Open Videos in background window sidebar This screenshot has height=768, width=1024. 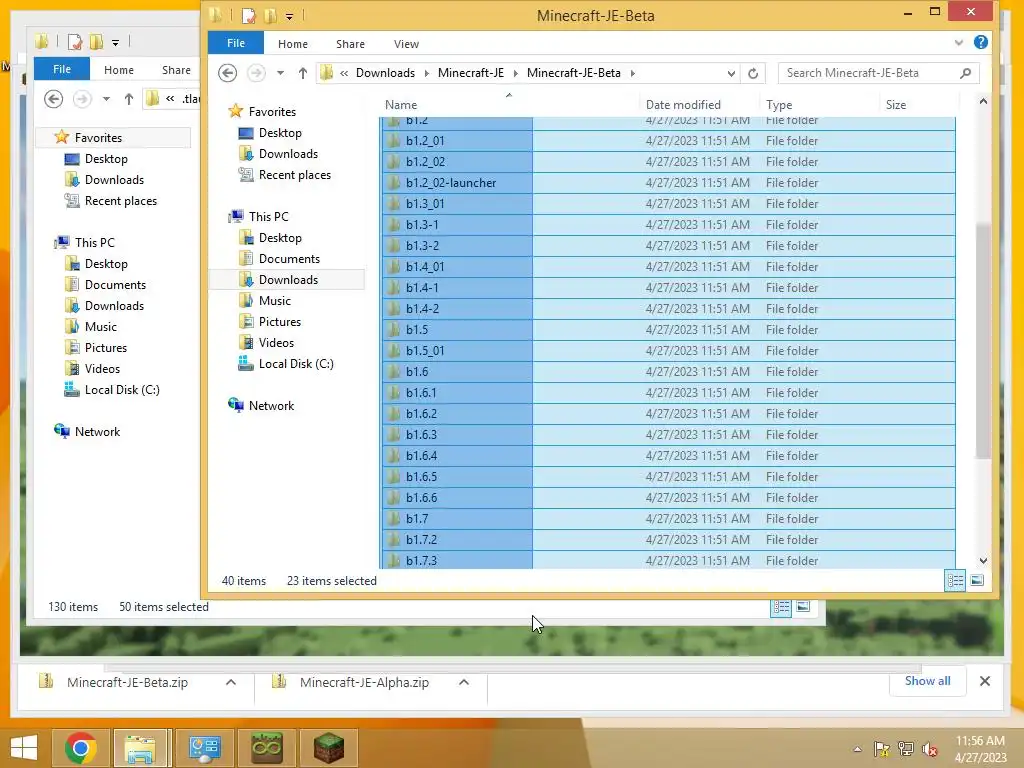pyautogui.click(x=93, y=369)
